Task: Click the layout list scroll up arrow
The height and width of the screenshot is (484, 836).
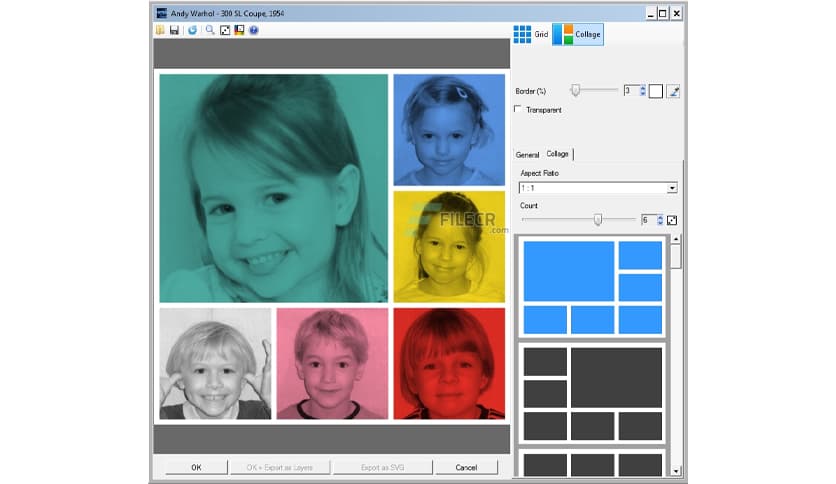Action: [x=676, y=239]
